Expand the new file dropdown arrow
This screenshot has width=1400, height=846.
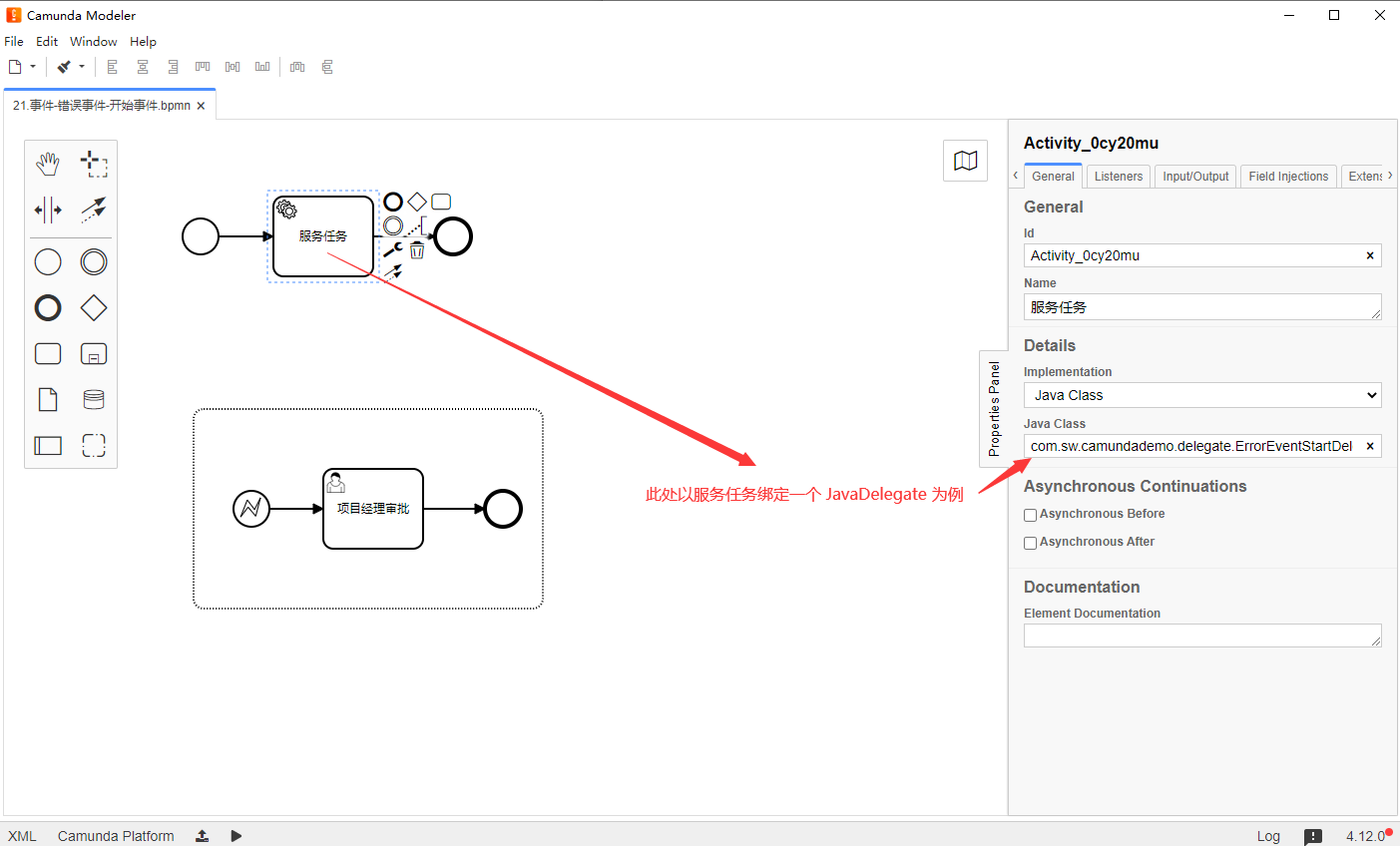click(x=33, y=67)
